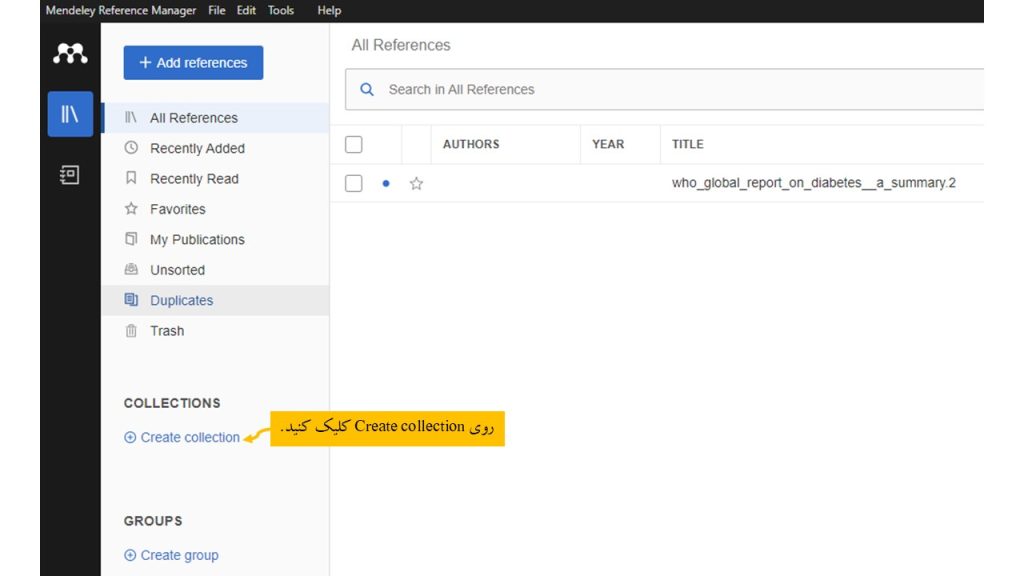Image resolution: width=1024 pixels, height=576 pixels.
Task: Sort references by the YEAR column
Action: pyautogui.click(x=608, y=145)
